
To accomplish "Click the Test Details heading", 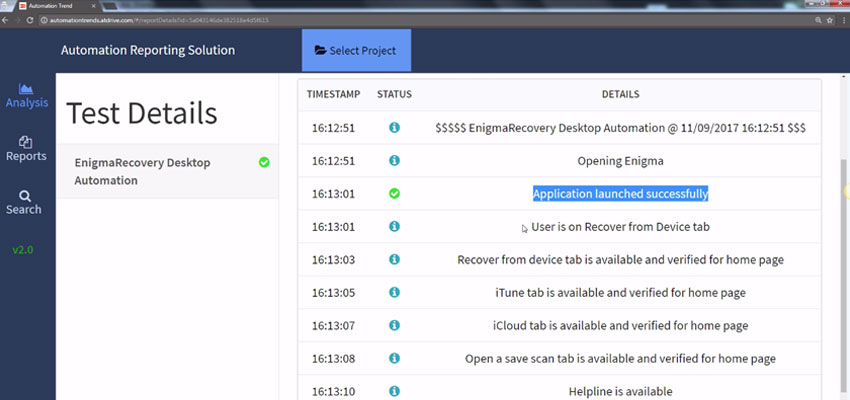I will pos(141,113).
